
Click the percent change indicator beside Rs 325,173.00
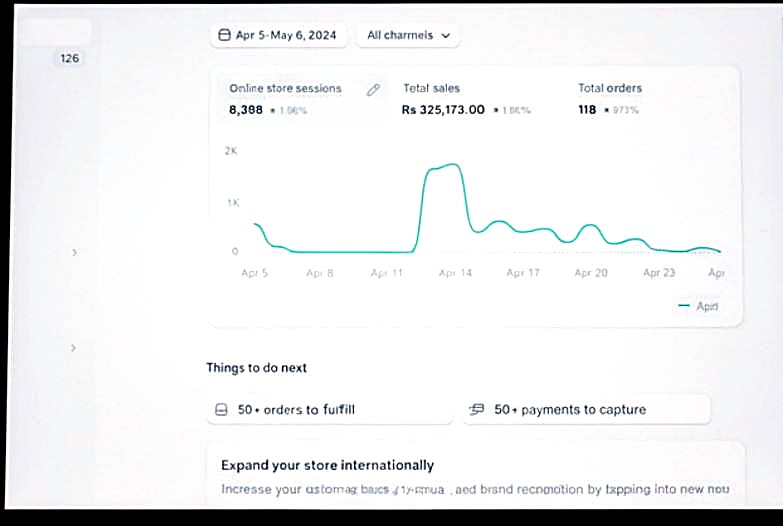pyautogui.click(x=514, y=110)
